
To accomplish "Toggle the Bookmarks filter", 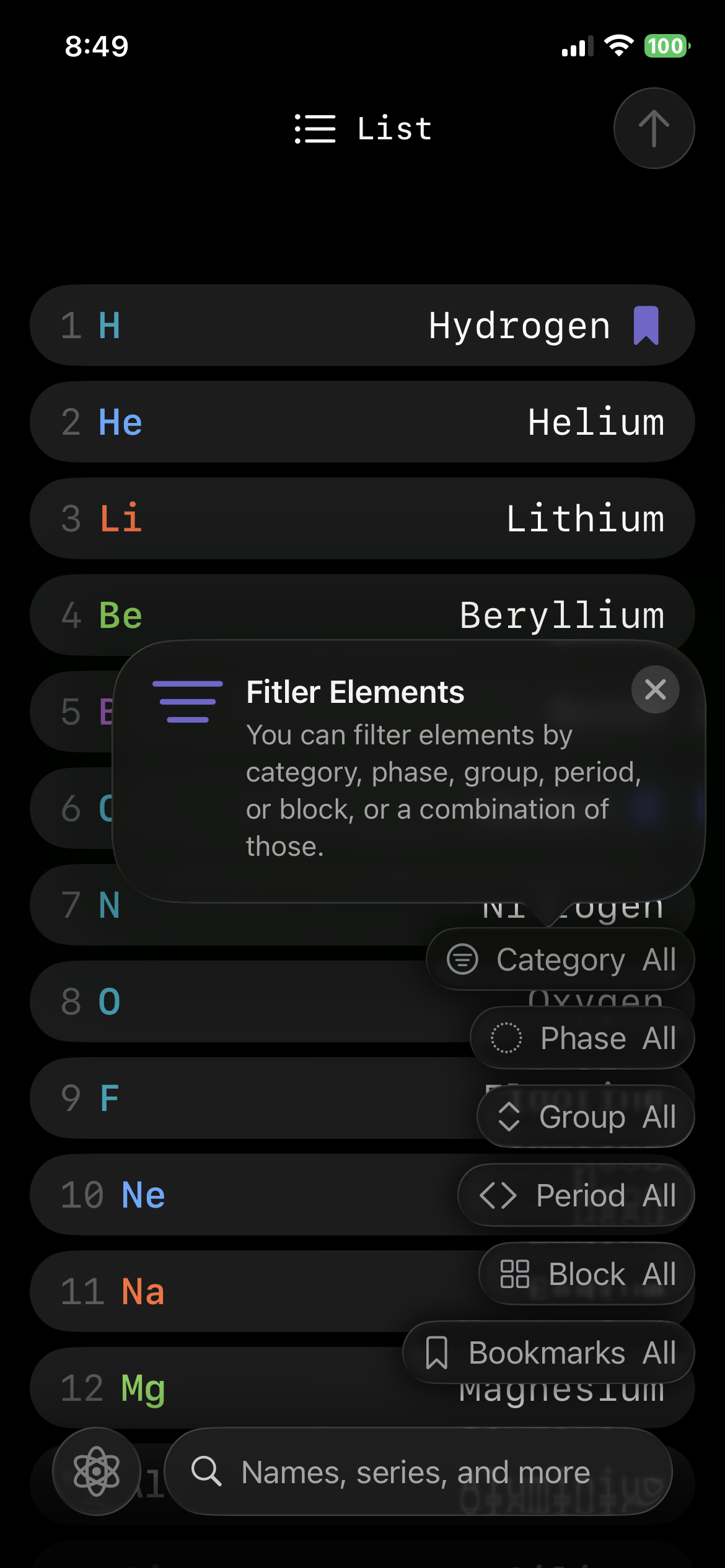I will 548,1352.
